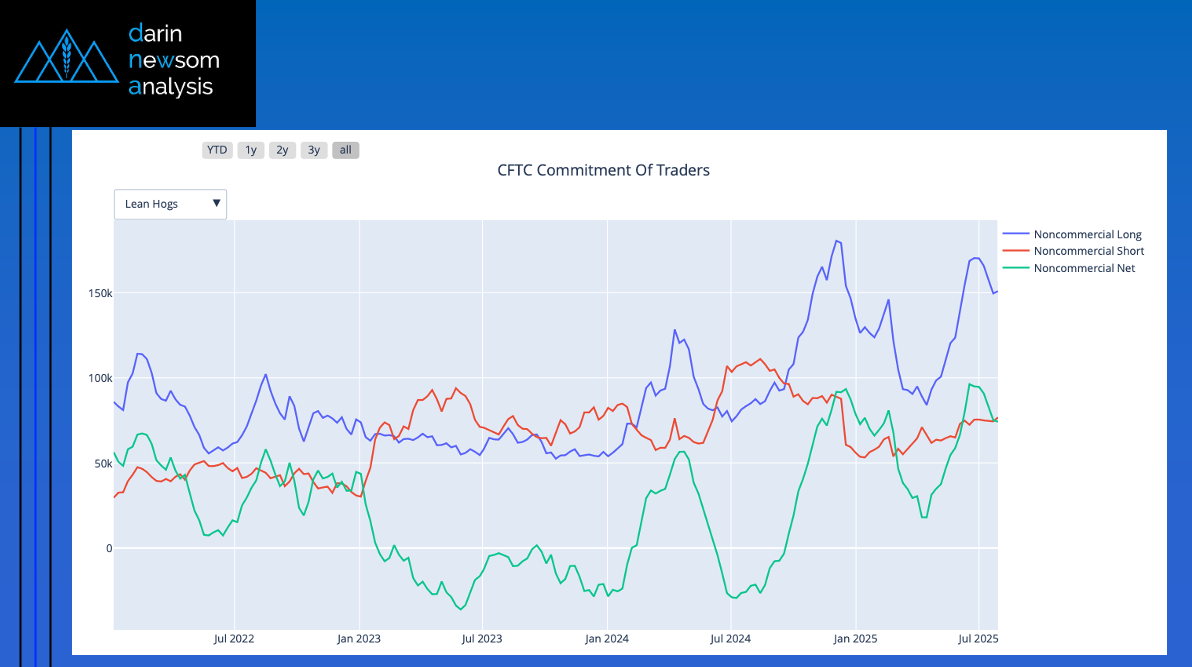Click the CFTC Commitment Of Traders chart title
The height and width of the screenshot is (667, 1192).
(603, 170)
